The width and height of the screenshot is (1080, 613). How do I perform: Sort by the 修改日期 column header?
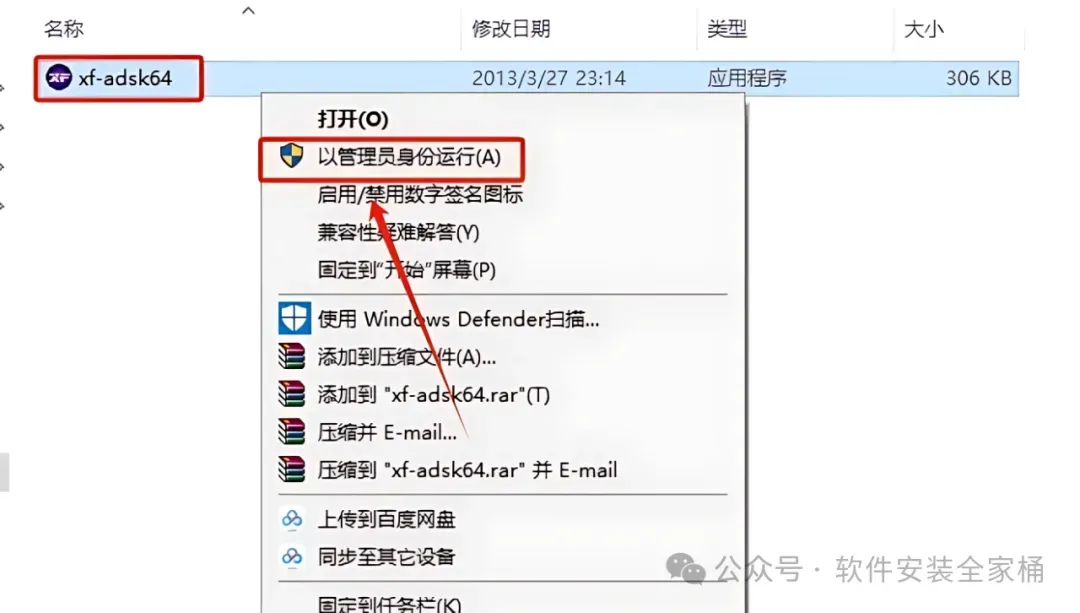coord(510,29)
